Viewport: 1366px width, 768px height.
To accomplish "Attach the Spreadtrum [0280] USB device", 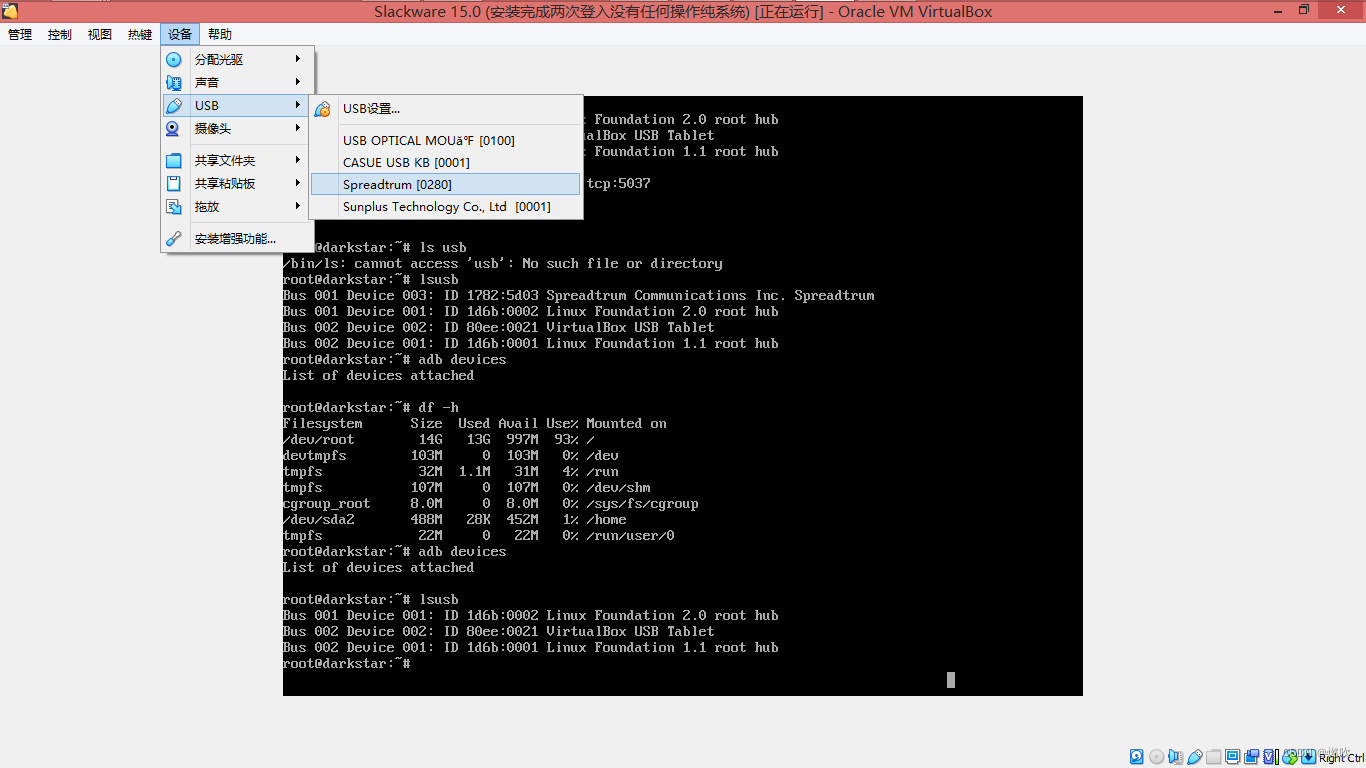I will point(399,184).
